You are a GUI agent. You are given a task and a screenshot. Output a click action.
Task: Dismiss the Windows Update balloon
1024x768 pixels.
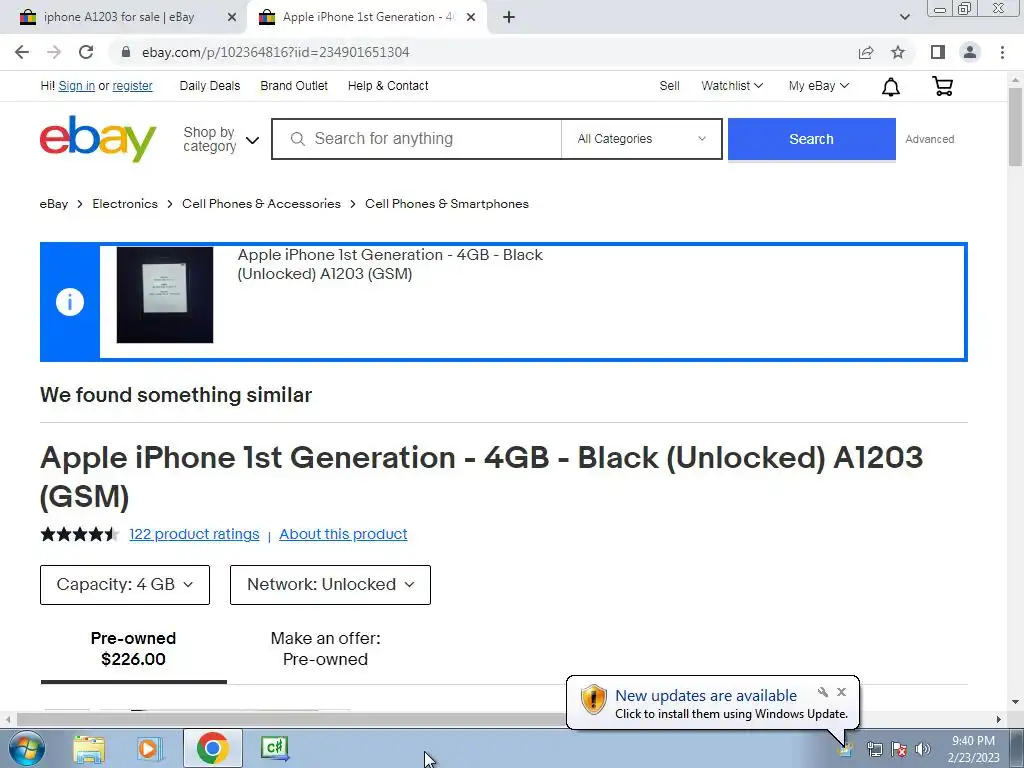pos(841,692)
